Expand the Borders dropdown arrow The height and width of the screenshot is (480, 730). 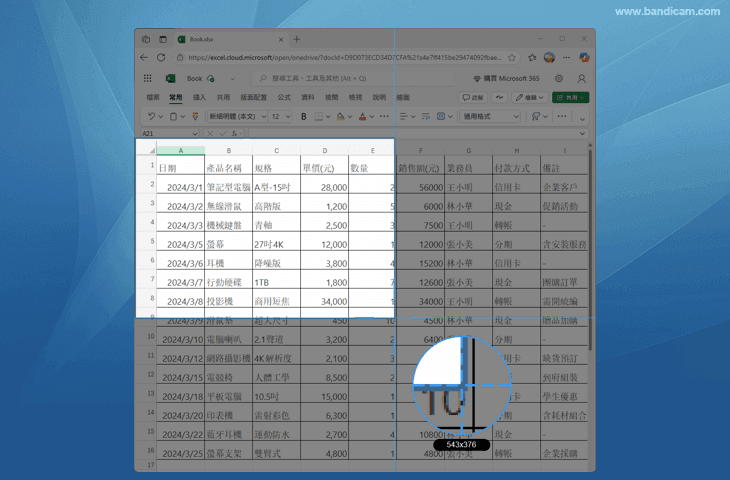point(328,117)
